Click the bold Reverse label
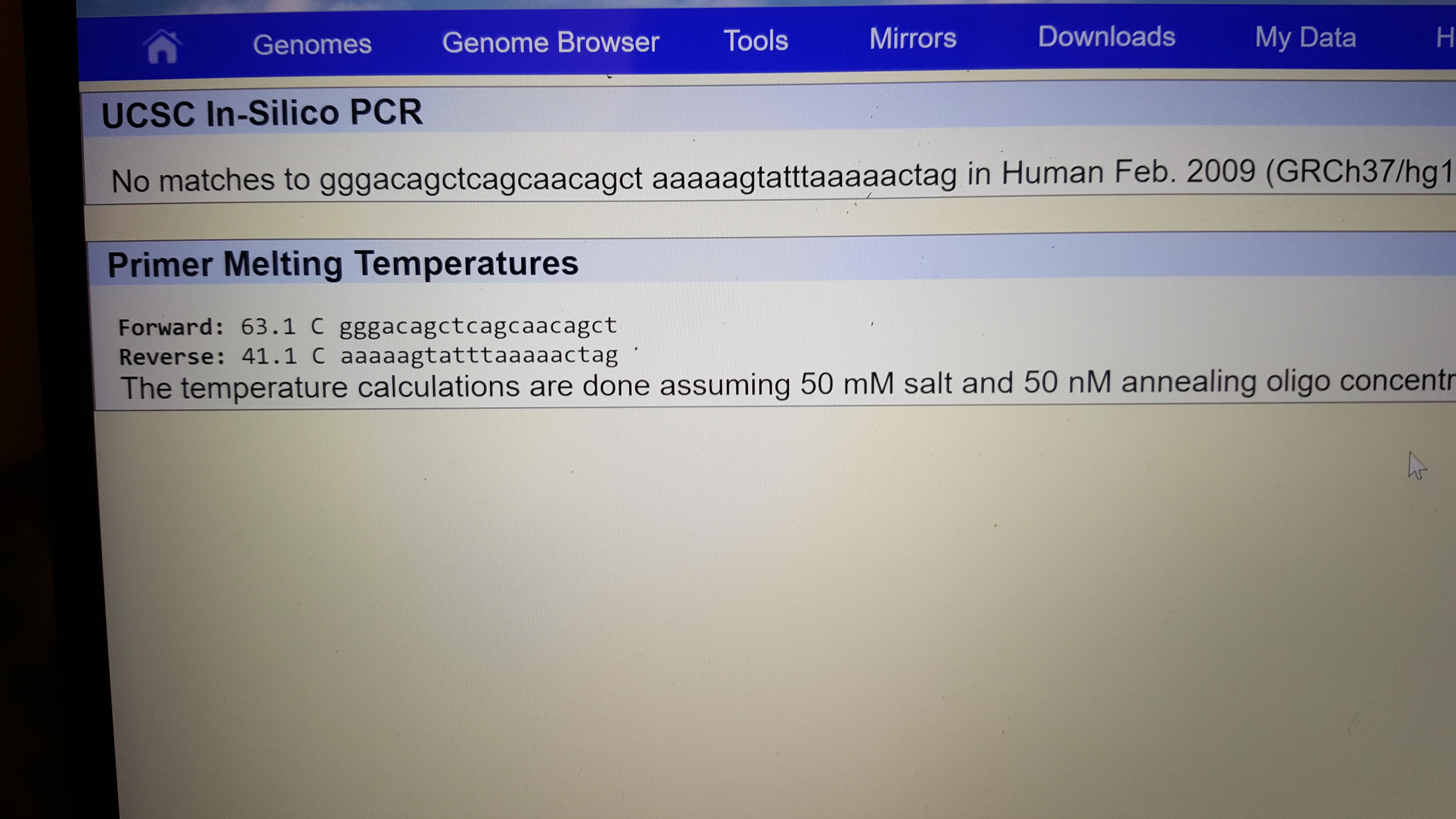 point(172,357)
